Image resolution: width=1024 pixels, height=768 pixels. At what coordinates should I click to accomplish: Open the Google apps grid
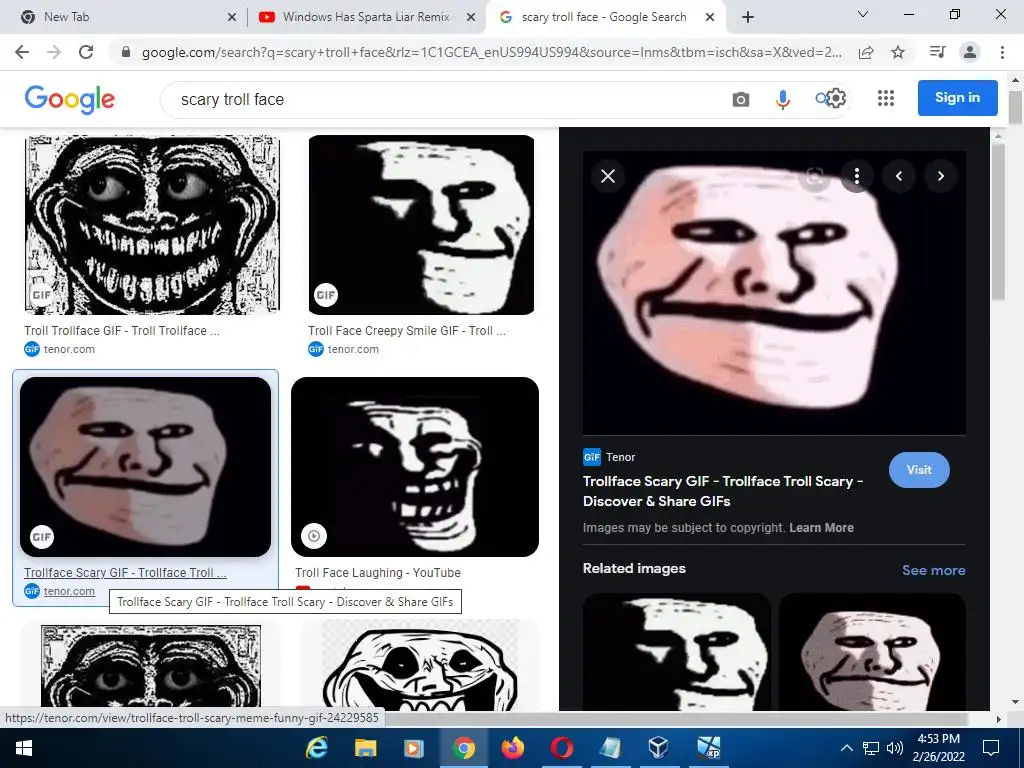[x=886, y=98]
